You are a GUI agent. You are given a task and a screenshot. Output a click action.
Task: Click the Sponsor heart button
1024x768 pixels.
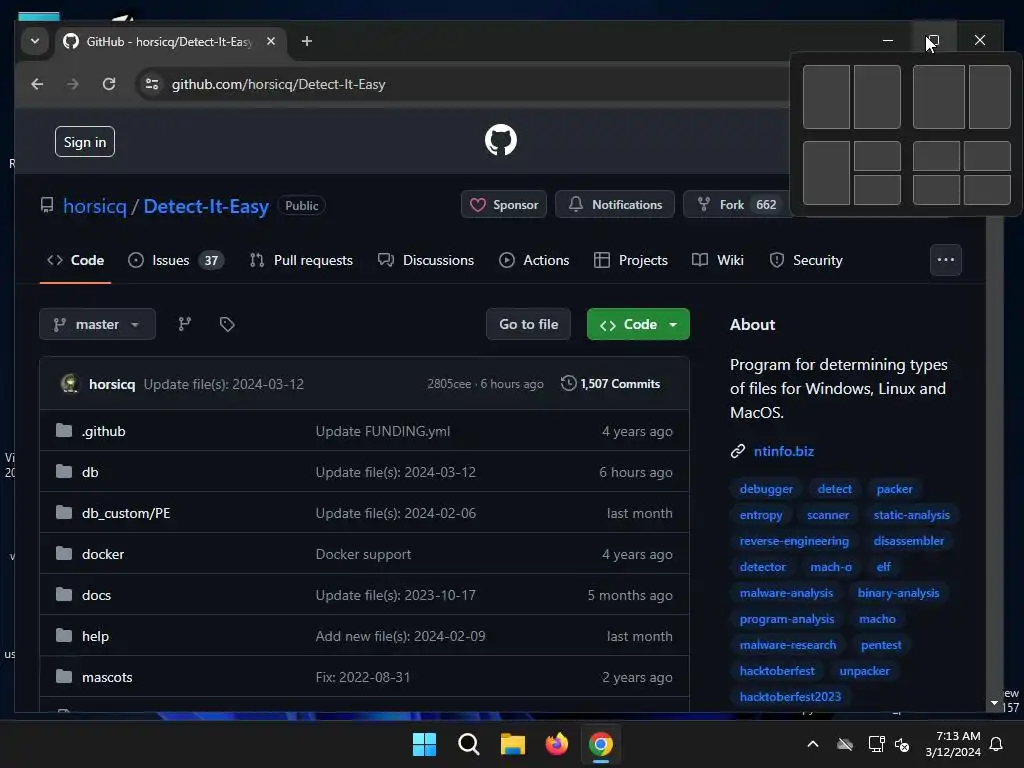(504, 205)
